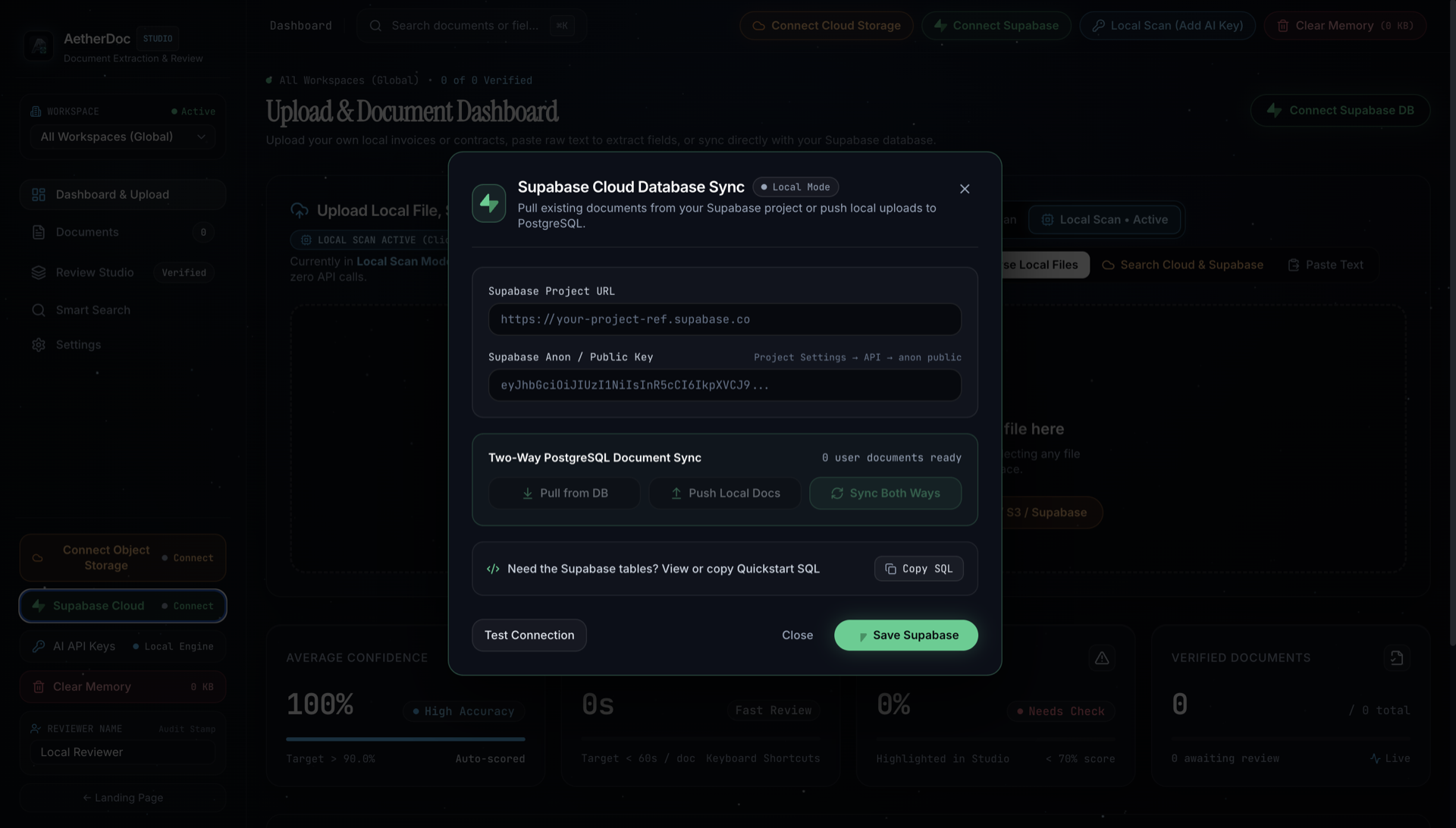
Task: Open Documents in the sidebar
Action: click(123, 232)
